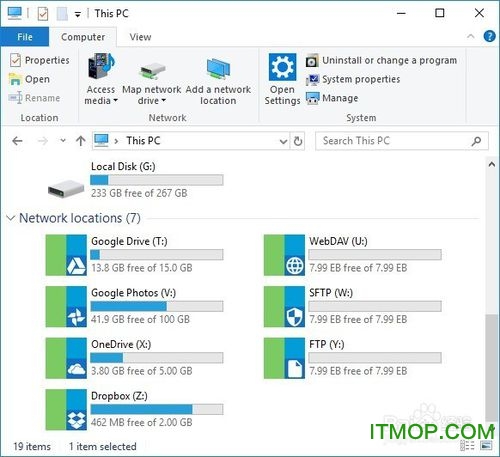Click the Open Settings gear icon
Viewport: 500px width, 457px height.
pyautogui.click(x=282, y=67)
